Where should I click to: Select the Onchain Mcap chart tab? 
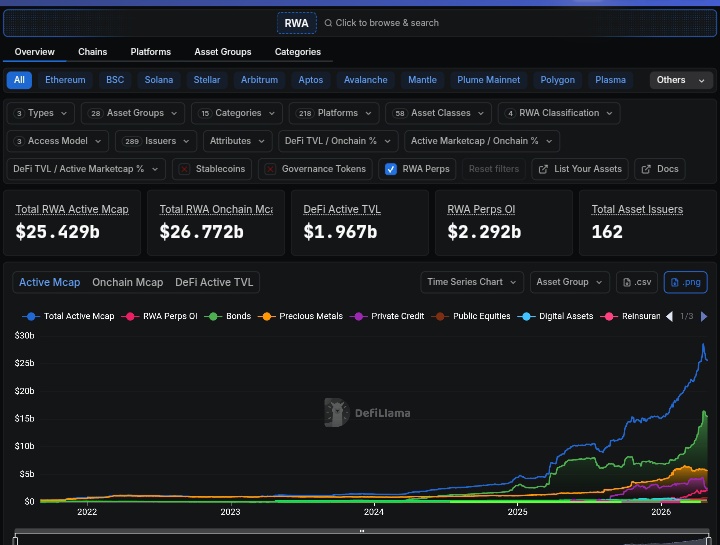tap(128, 282)
